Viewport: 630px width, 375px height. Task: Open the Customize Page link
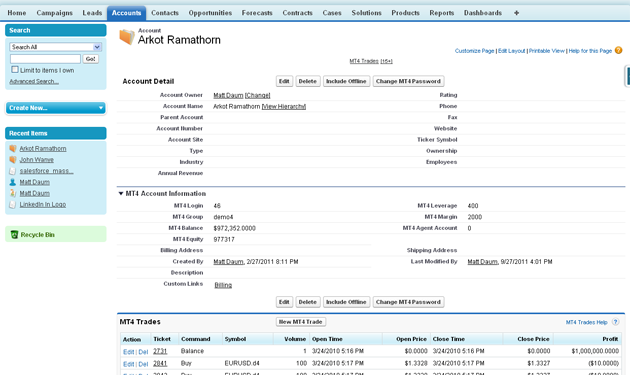pos(475,51)
